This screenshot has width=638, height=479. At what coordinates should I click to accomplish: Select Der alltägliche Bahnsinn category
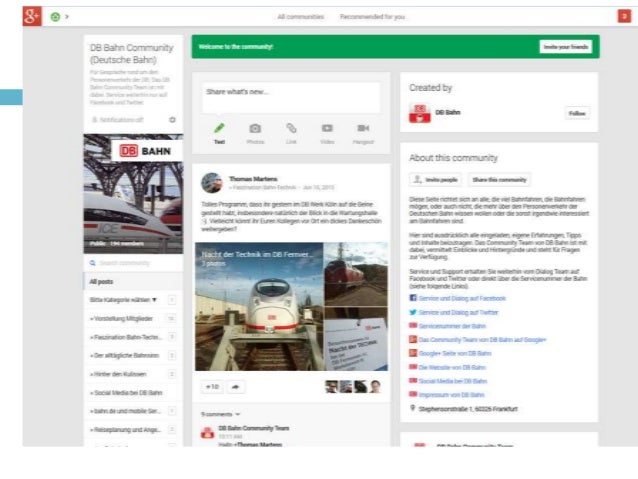[x=133, y=356]
